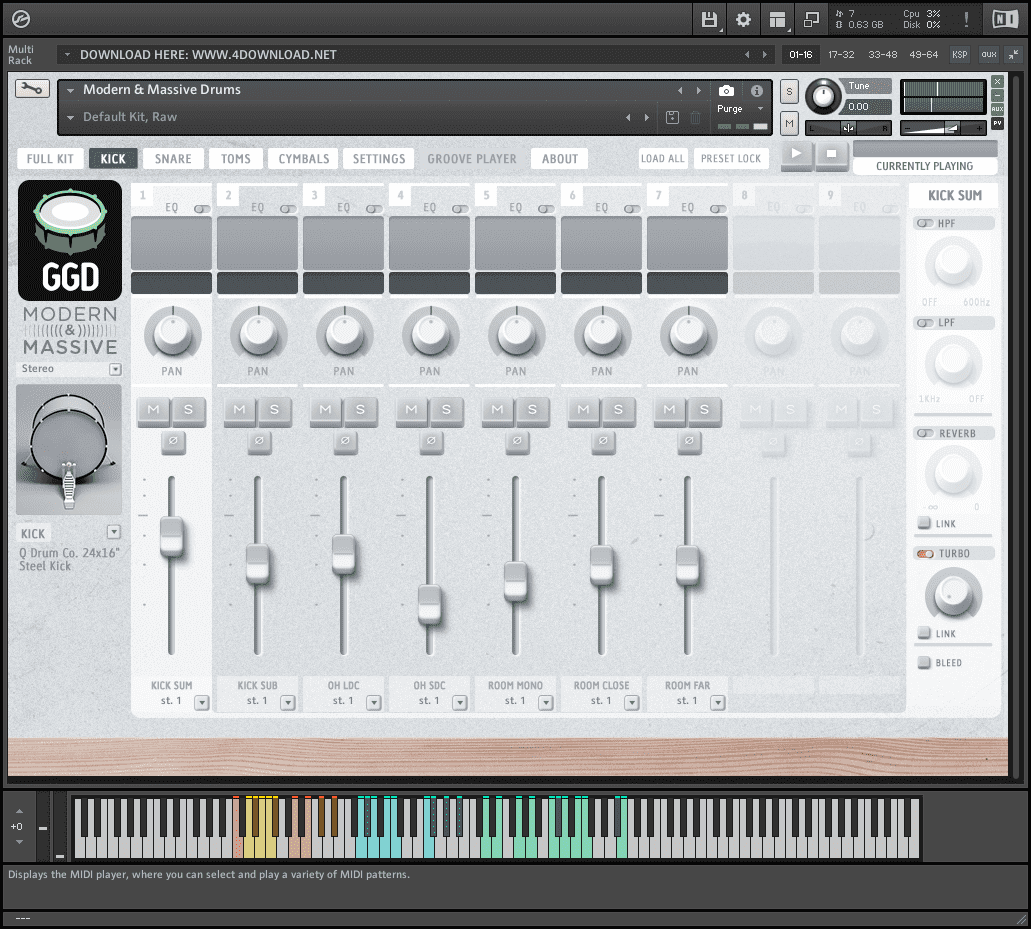Image resolution: width=1031 pixels, height=929 pixels.
Task: Select the 17-32 channel range
Action: [x=841, y=55]
